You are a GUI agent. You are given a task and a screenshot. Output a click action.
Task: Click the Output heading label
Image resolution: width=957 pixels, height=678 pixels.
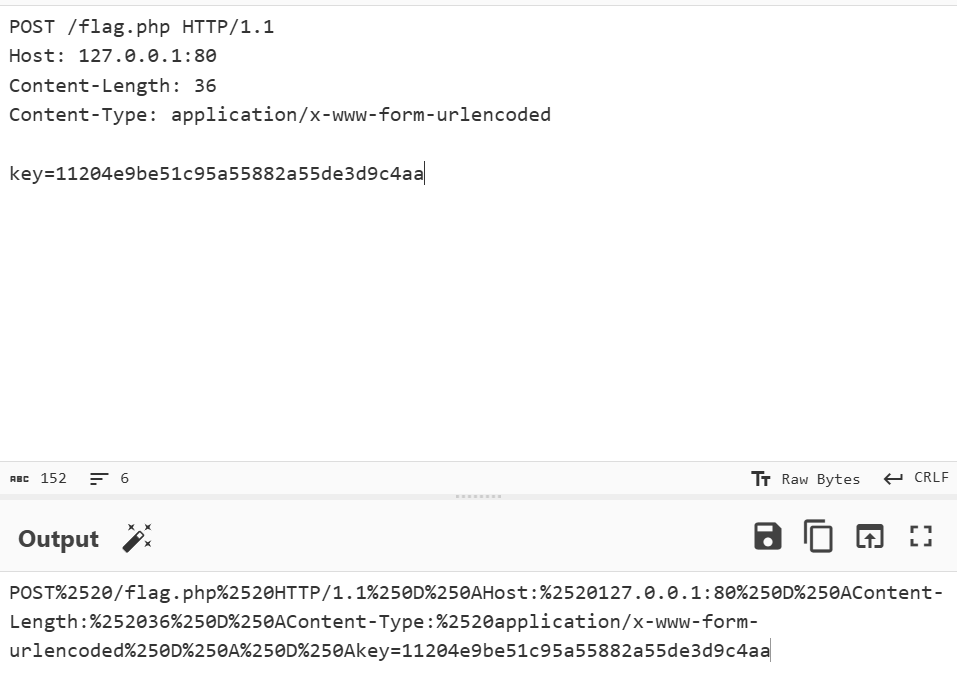59,539
